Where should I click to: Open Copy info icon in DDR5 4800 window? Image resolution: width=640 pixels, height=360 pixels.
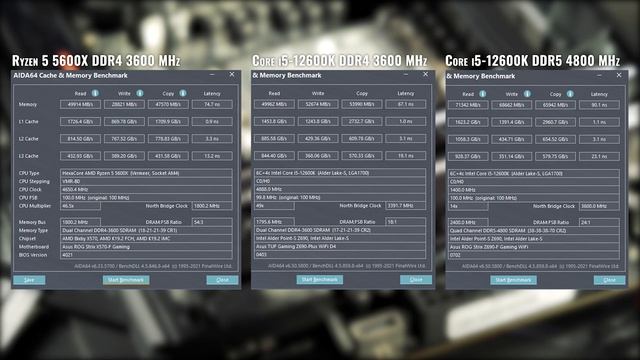point(570,94)
